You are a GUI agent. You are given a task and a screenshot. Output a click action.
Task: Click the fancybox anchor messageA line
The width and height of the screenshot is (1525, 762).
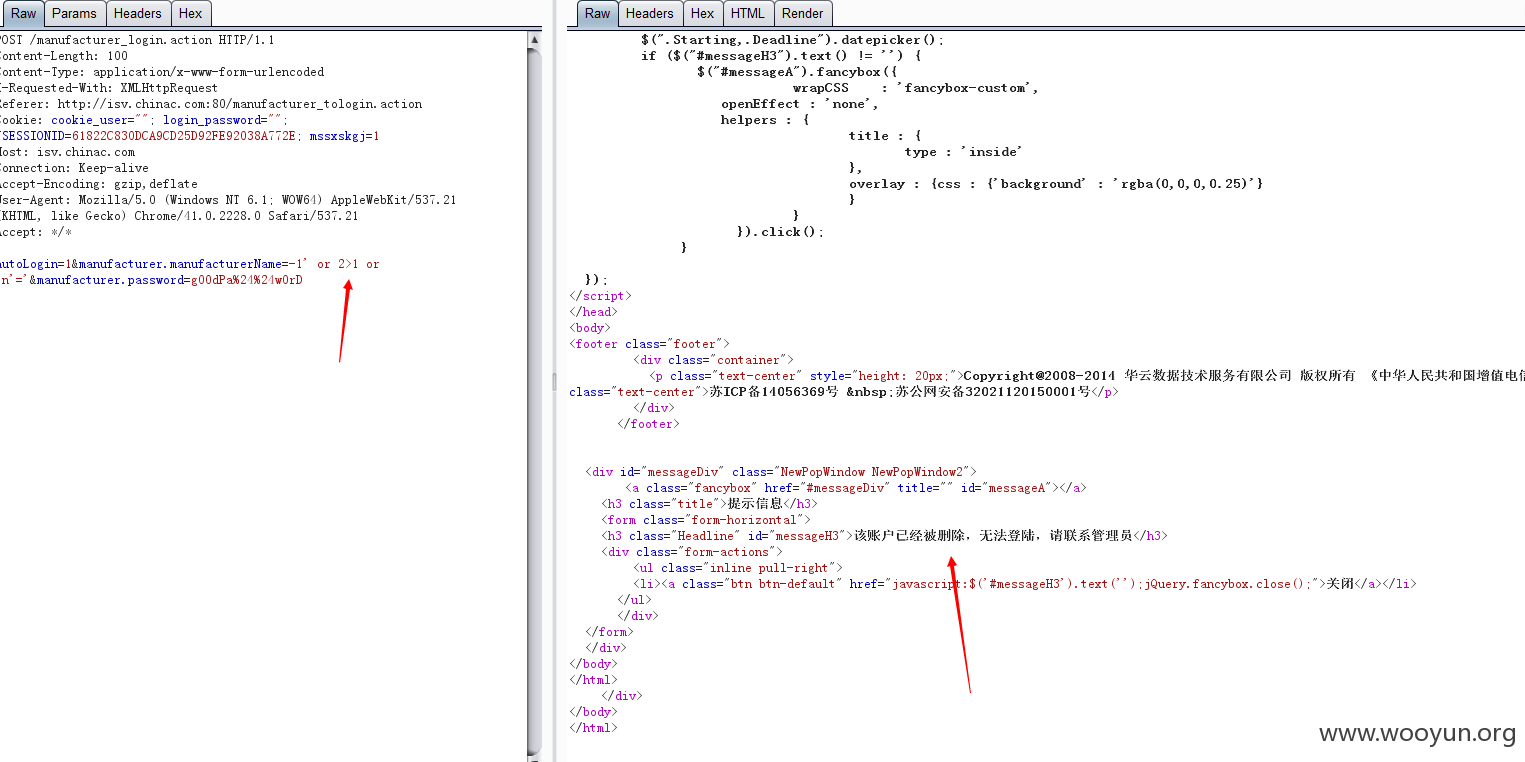pyautogui.click(x=856, y=488)
